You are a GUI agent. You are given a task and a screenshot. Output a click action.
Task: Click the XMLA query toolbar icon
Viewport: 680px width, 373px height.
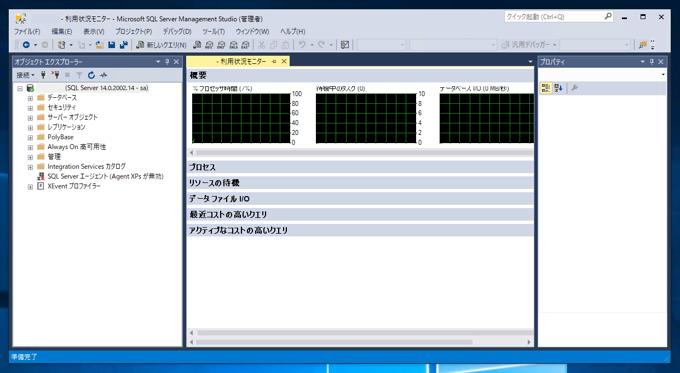pyautogui.click(x=233, y=45)
